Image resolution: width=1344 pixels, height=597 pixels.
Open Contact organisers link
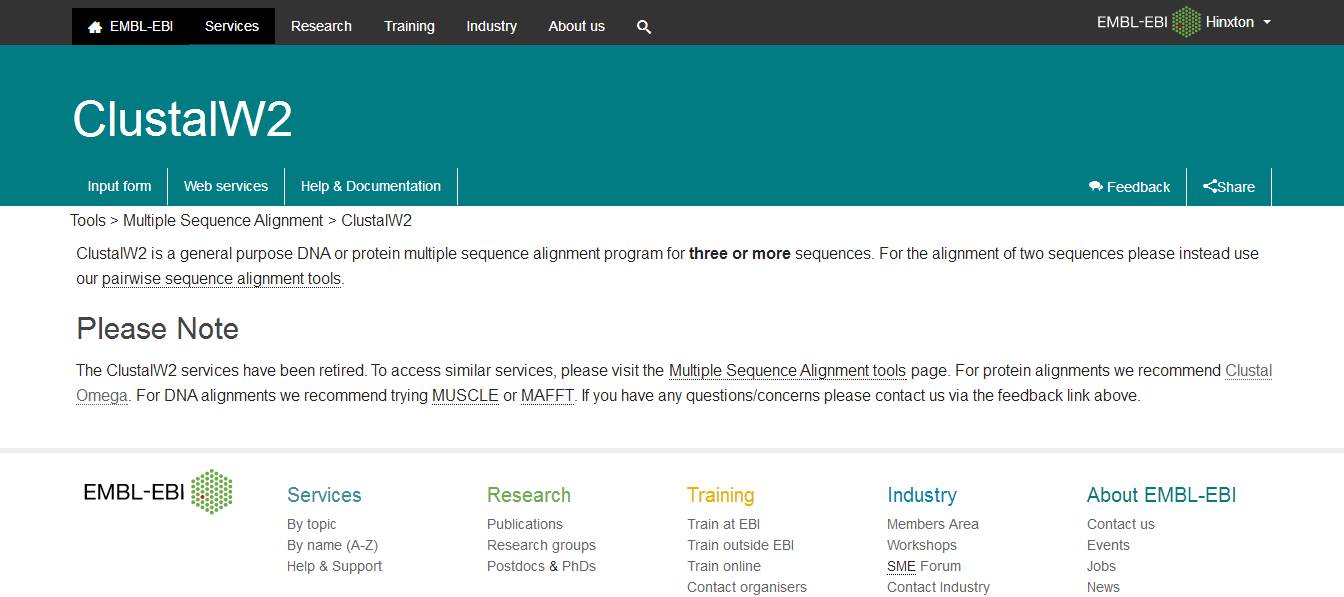pos(747,587)
